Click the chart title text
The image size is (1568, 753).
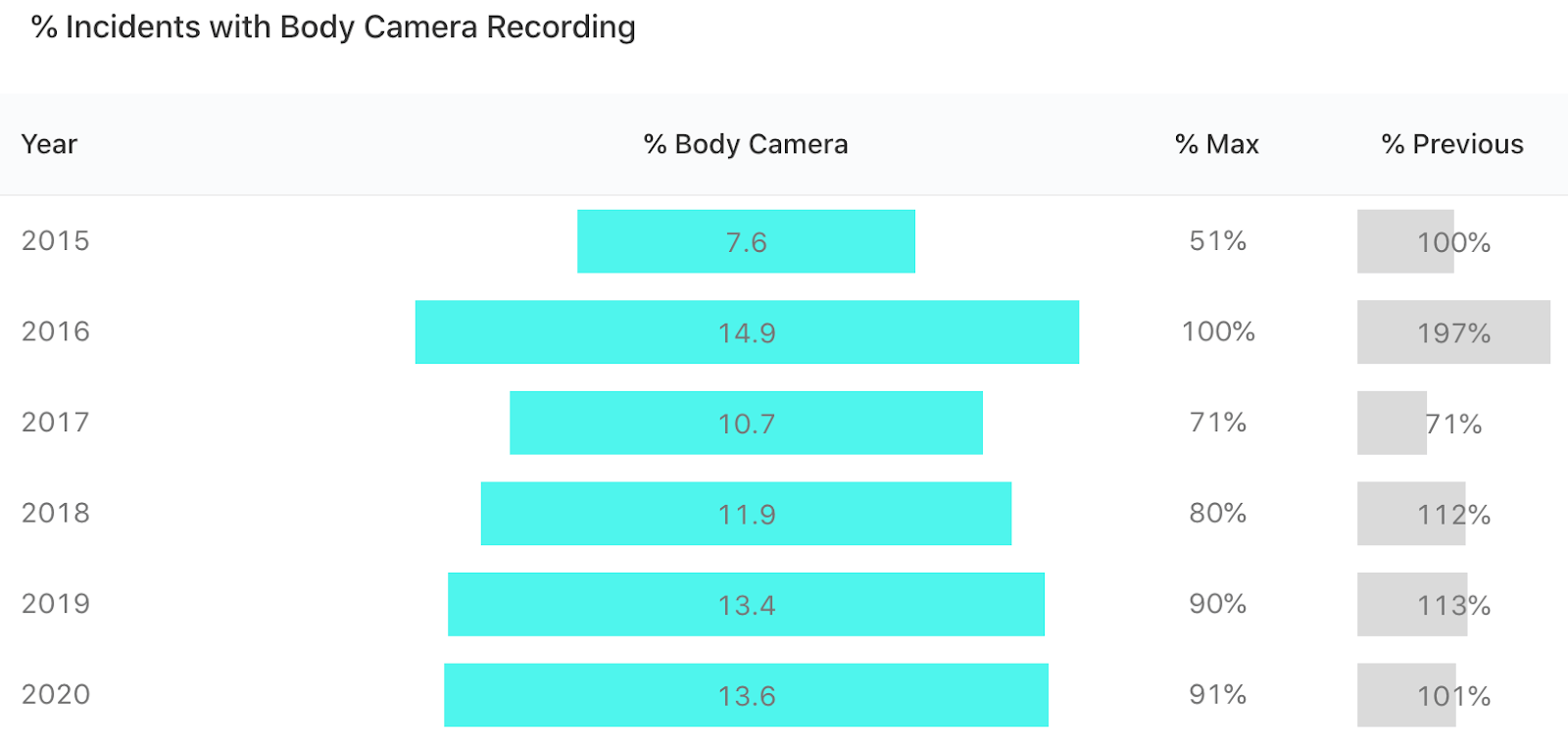pyautogui.click(x=333, y=27)
